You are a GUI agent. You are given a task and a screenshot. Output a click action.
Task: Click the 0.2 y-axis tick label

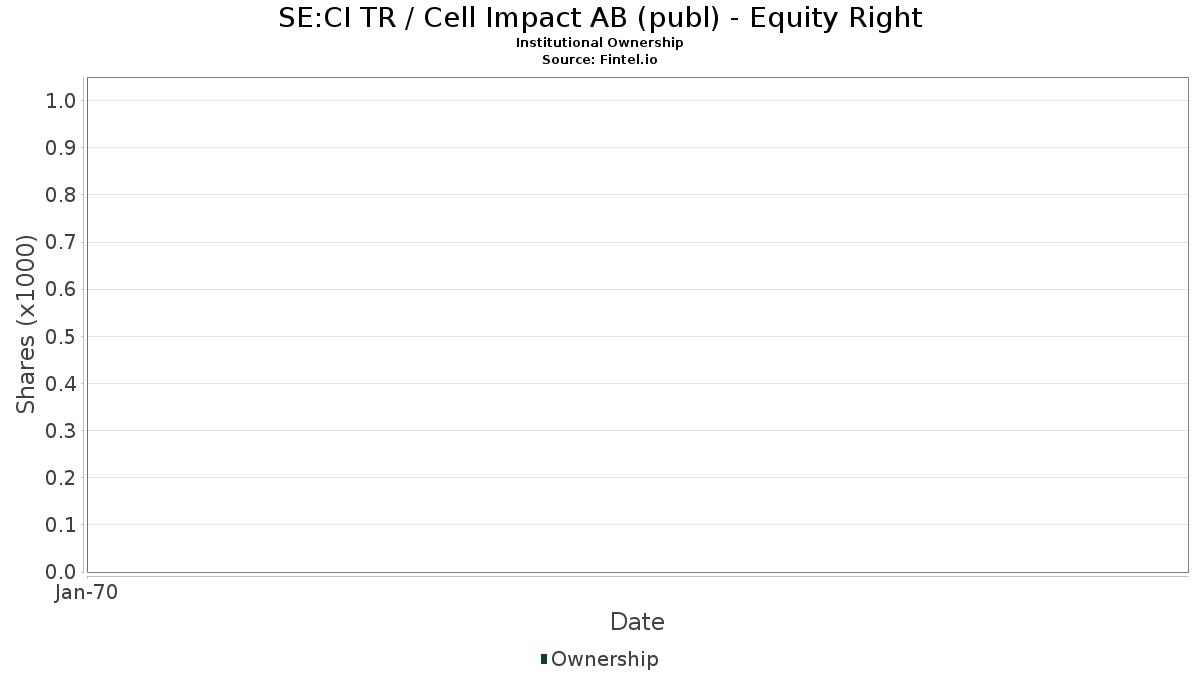(61, 477)
